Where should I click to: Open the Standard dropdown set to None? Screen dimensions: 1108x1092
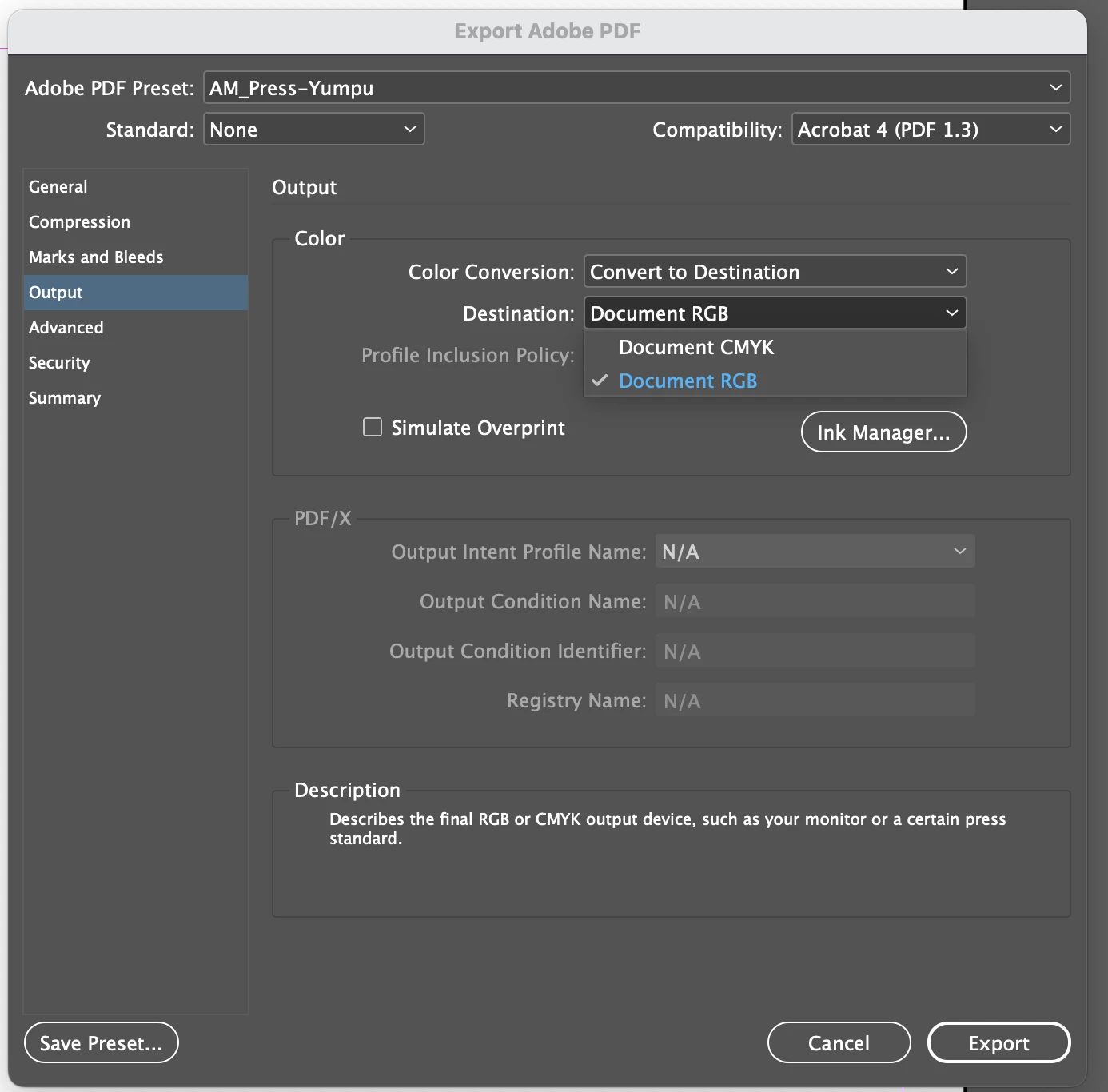pyautogui.click(x=313, y=130)
